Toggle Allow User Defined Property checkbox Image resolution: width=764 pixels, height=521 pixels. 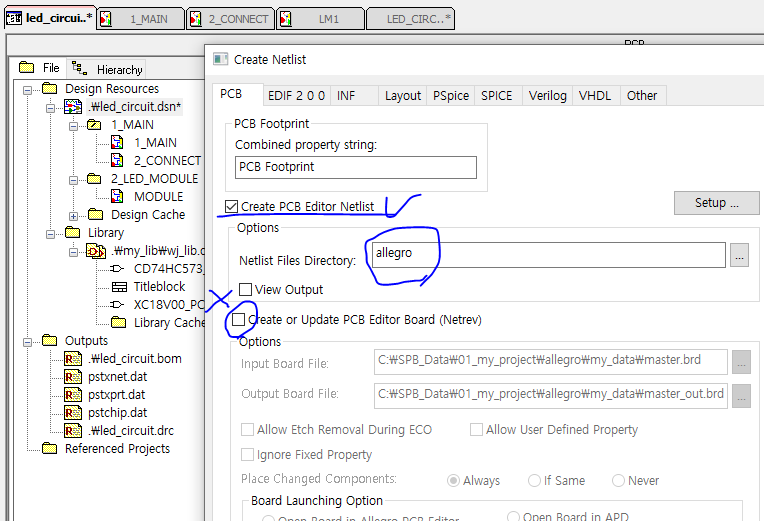476,429
